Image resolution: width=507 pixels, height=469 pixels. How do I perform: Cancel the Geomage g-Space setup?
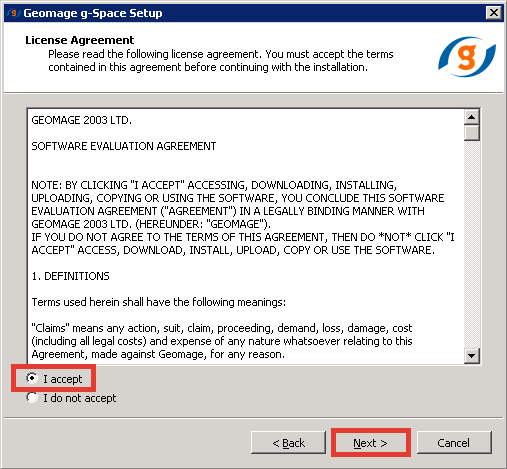click(454, 443)
